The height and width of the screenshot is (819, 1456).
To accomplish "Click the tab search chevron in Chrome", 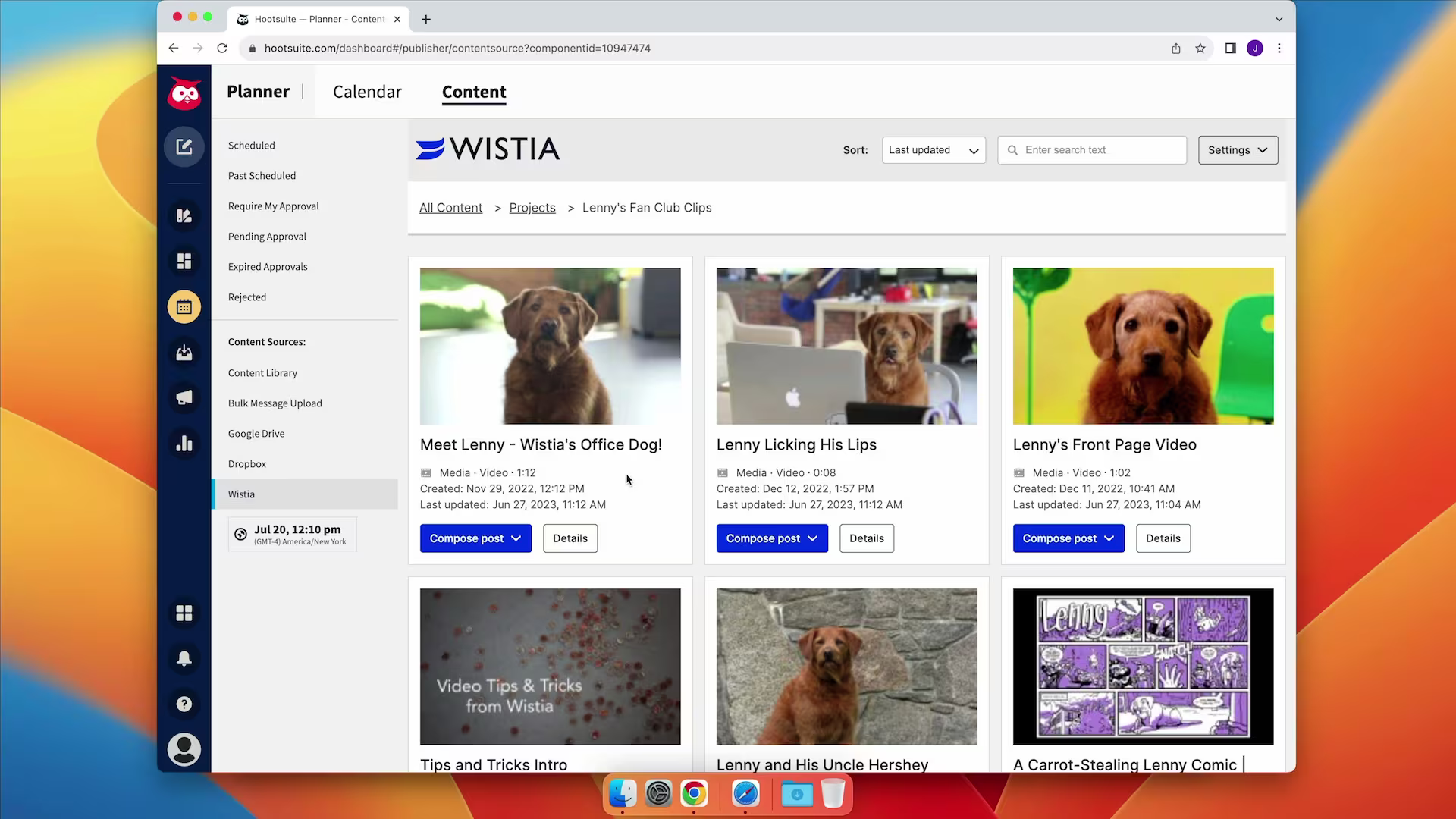I will pos(1279,19).
